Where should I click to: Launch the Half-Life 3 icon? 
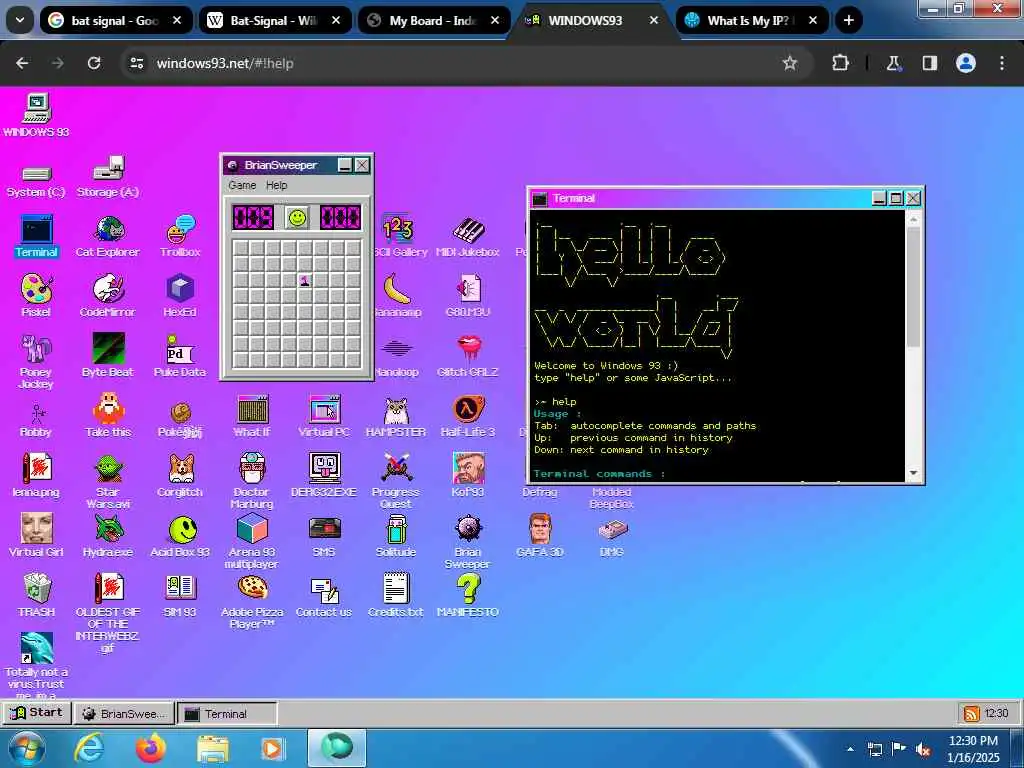click(468, 416)
